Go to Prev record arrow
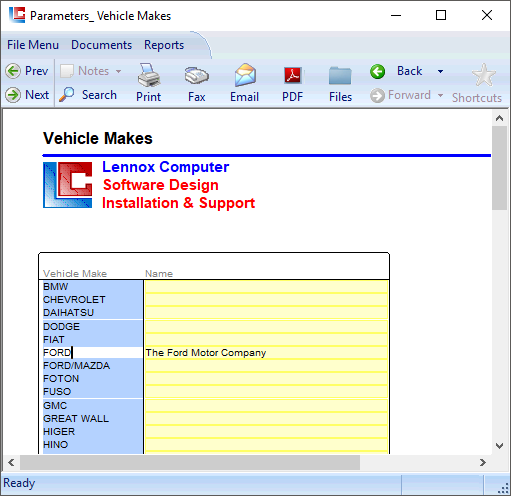Image resolution: width=511 pixels, height=496 pixels. coord(13,71)
